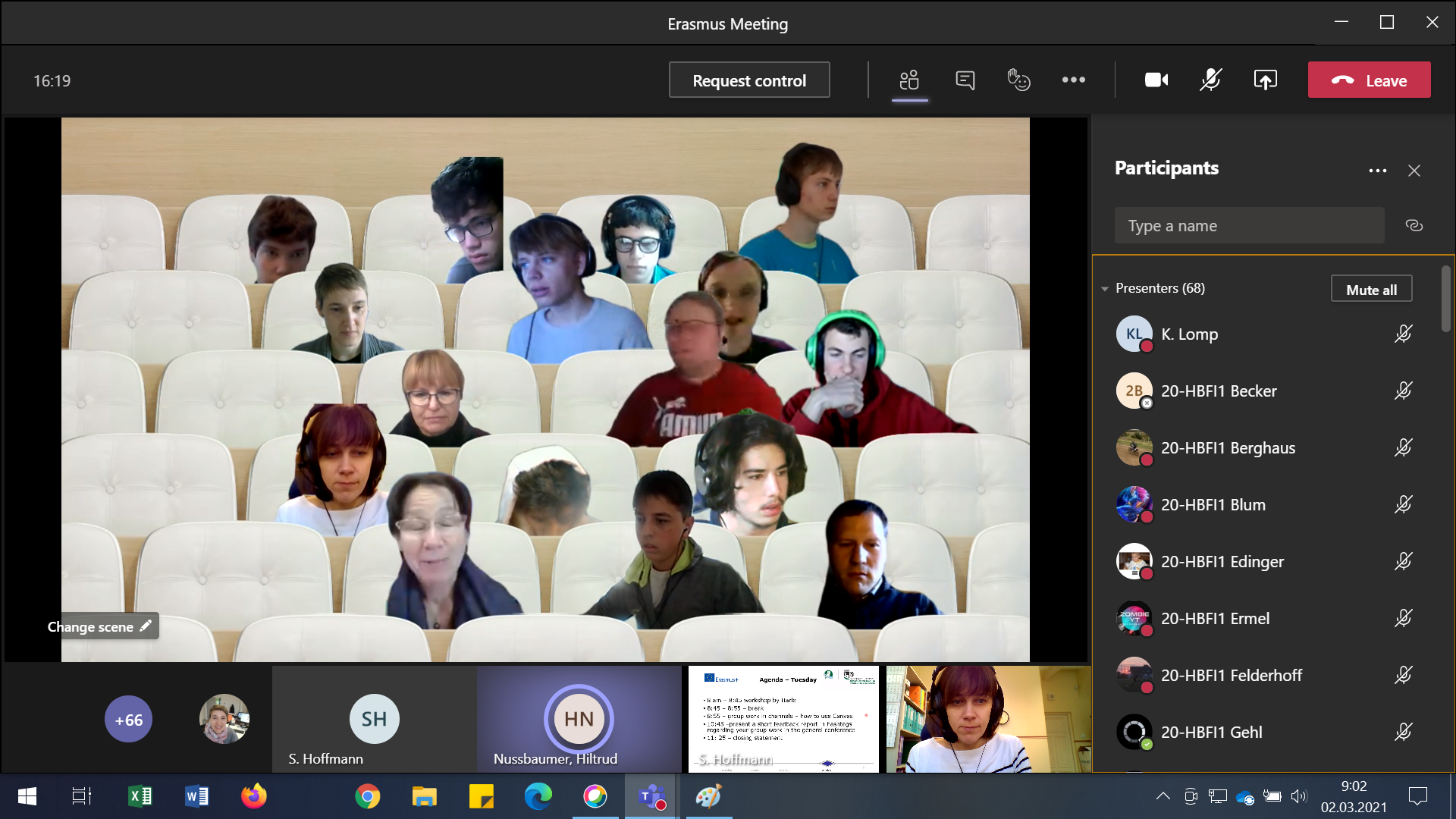Viewport: 1456px width, 819px height.
Task: Open Windows notification center
Action: pyautogui.click(x=1417, y=796)
